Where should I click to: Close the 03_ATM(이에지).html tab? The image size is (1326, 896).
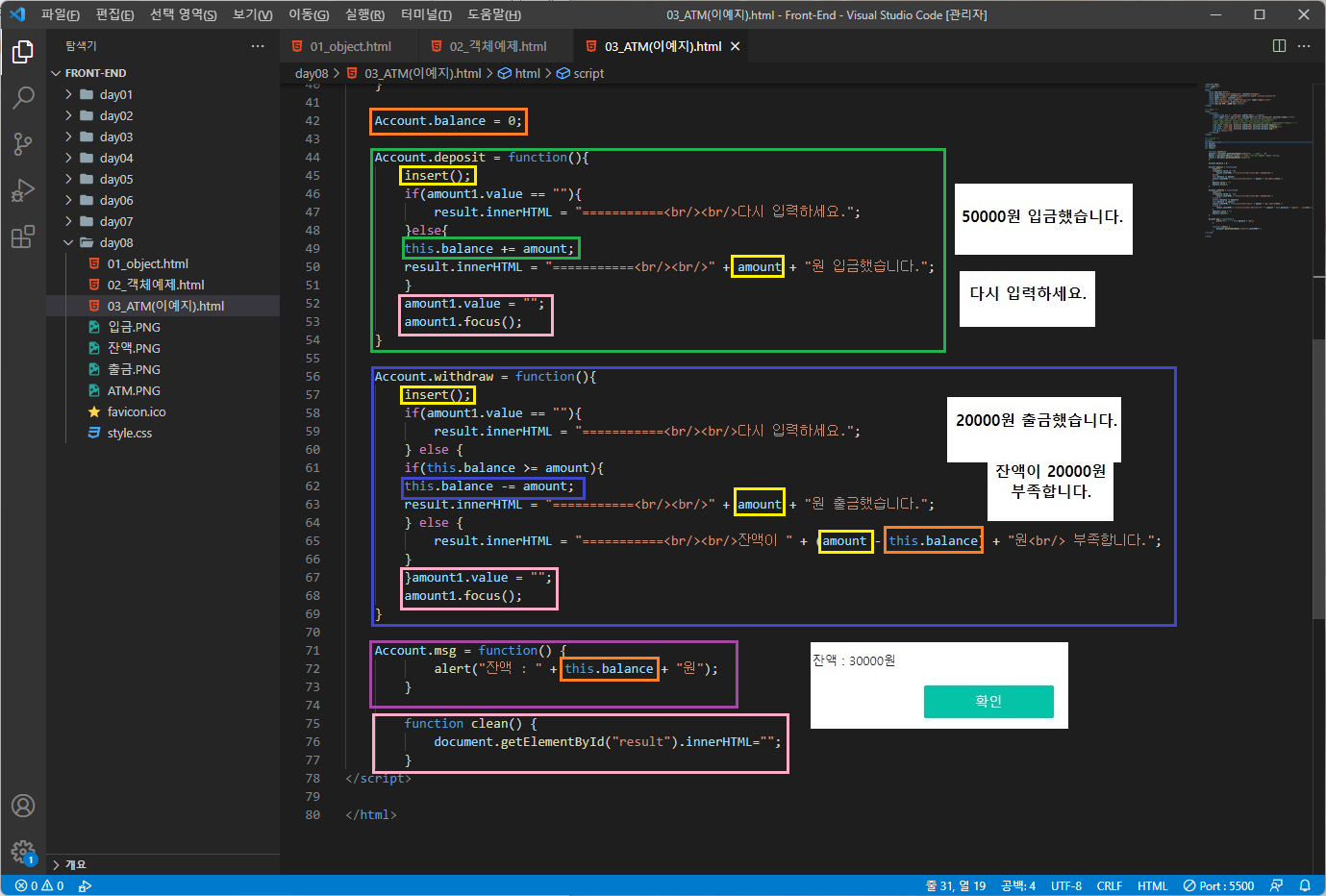tap(736, 46)
